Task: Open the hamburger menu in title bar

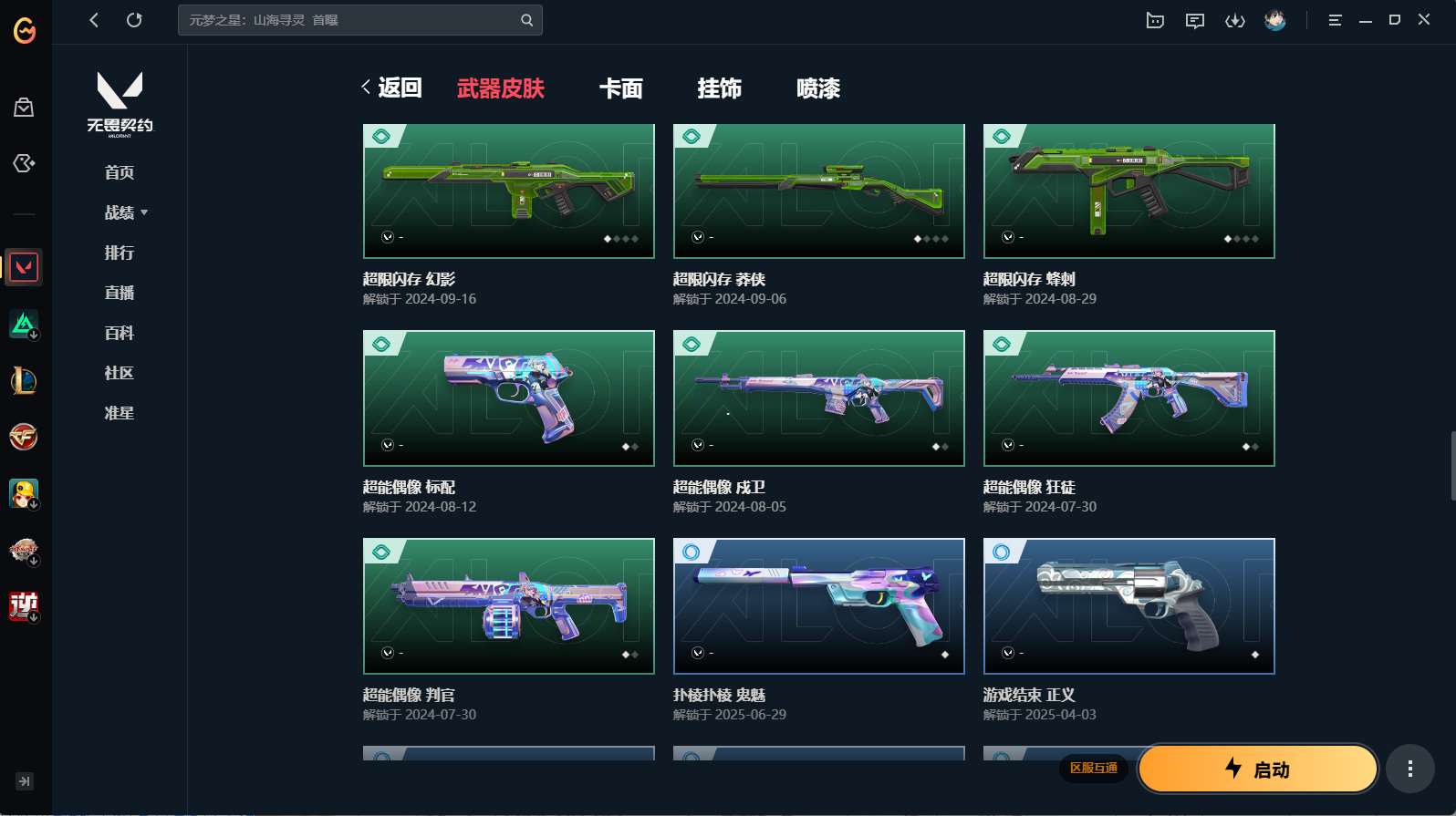Action: point(1335,20)
